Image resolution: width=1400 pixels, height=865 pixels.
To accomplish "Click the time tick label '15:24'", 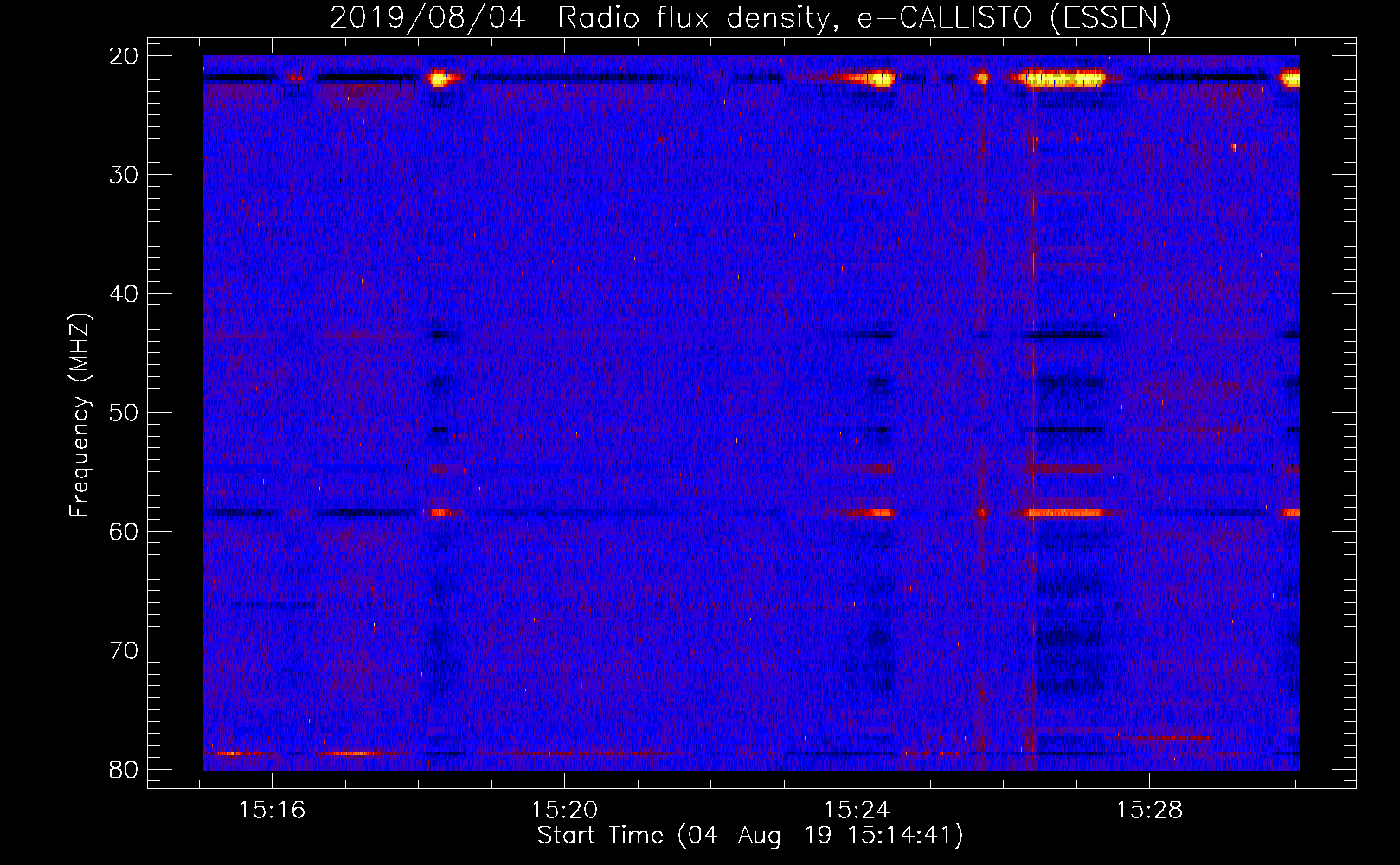I will coord(857,811).
